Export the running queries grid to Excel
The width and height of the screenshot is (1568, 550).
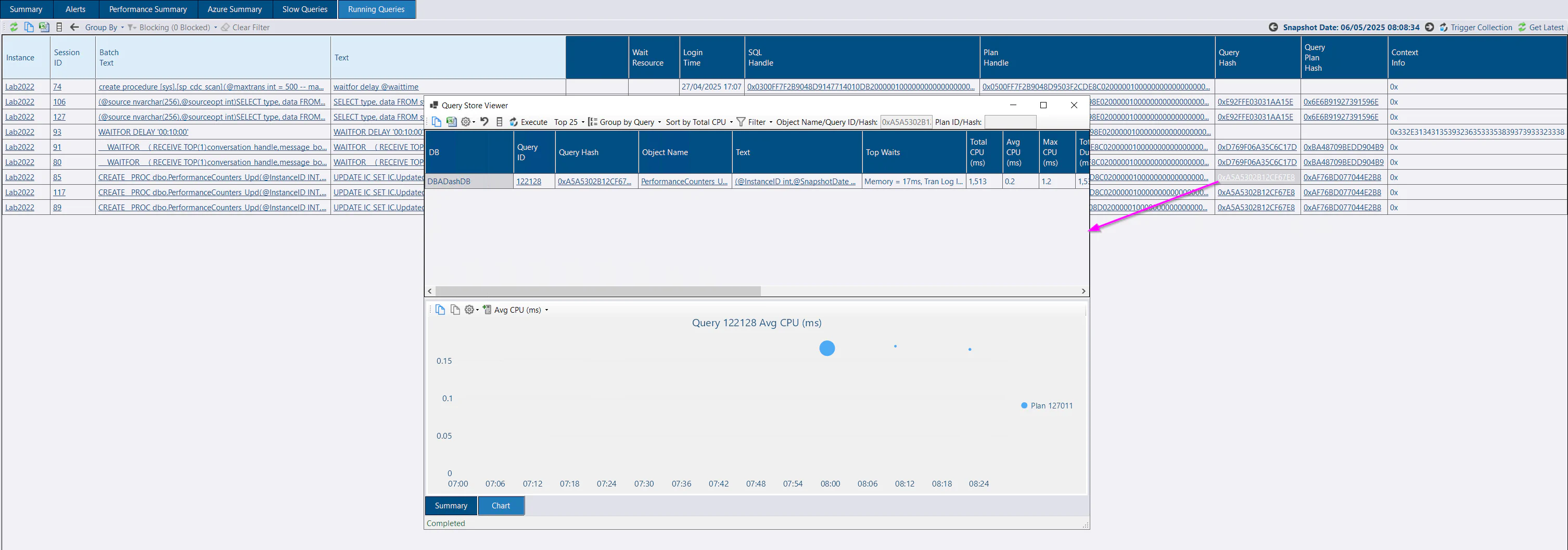coord(43,27)
